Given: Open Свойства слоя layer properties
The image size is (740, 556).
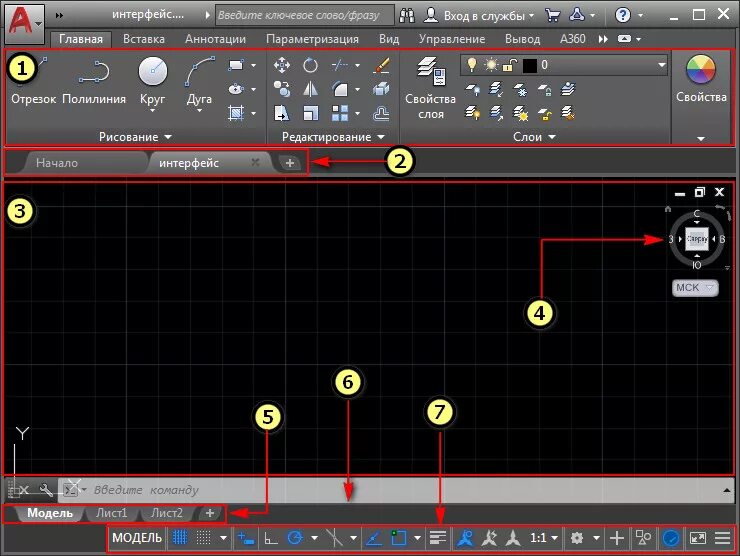Looking at the screenshot, I should (x=430, y=88).
